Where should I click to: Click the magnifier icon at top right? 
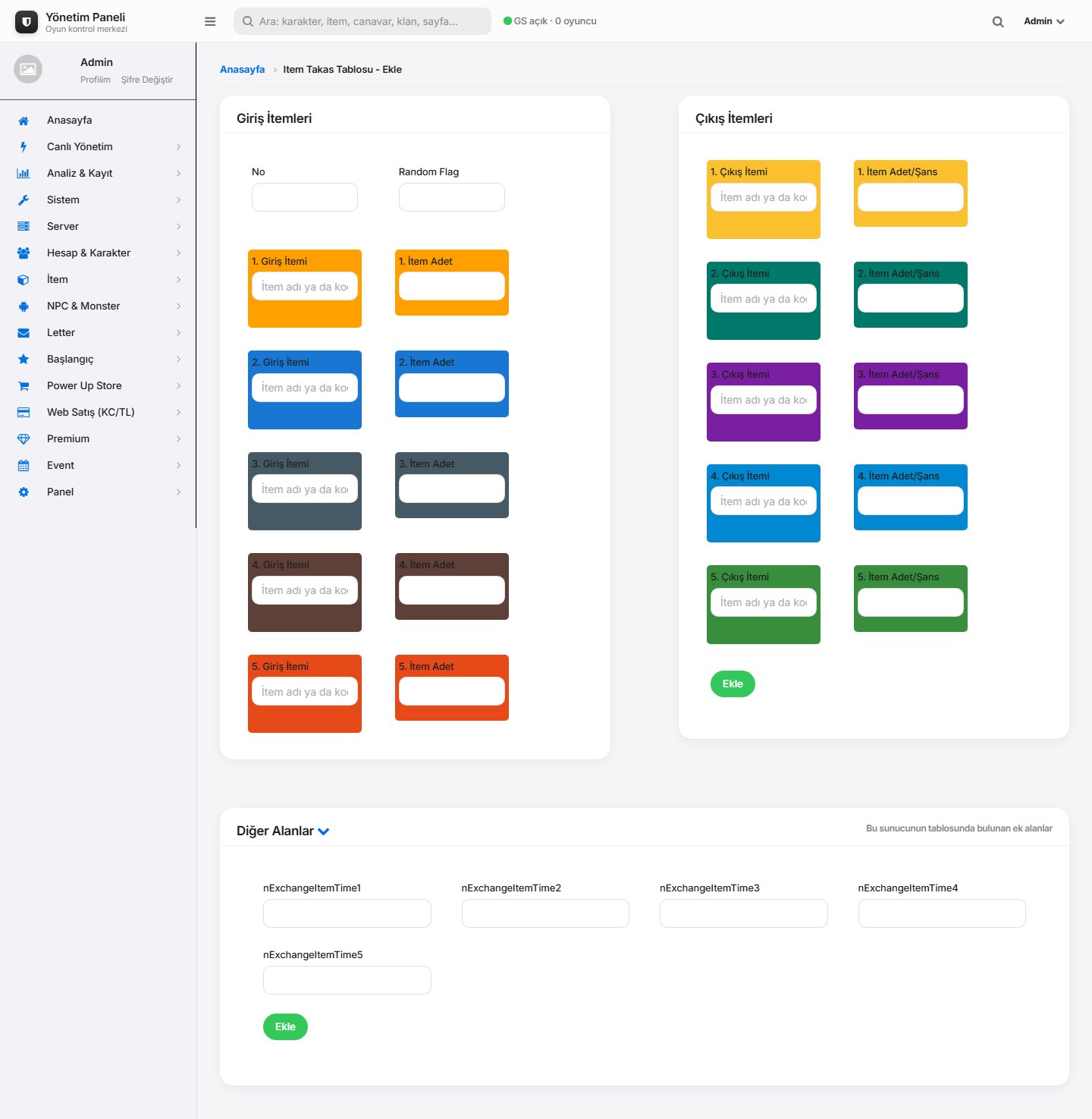tap(998, 22)
